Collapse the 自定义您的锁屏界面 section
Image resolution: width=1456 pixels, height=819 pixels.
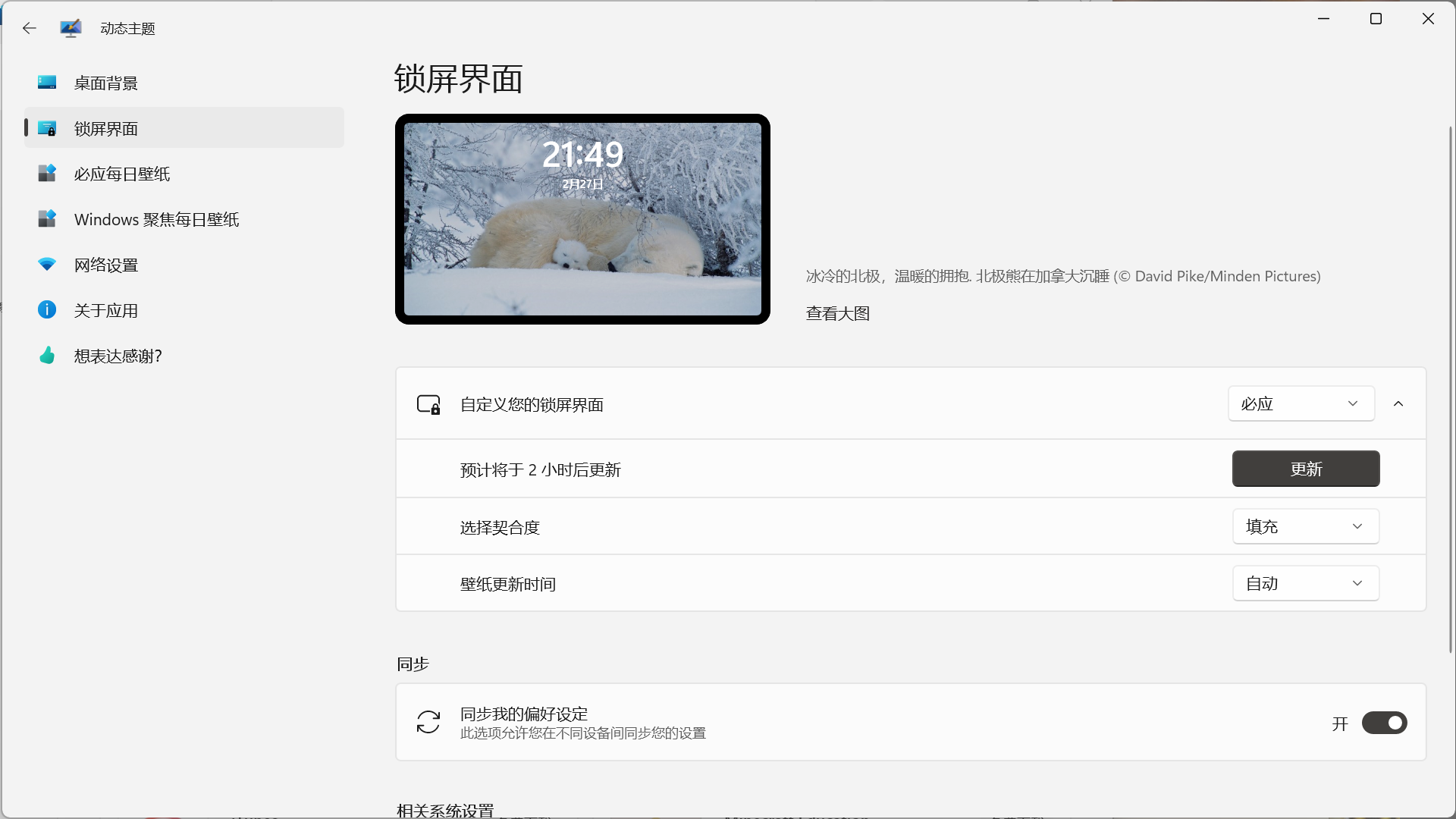(x=1398, y=403)
